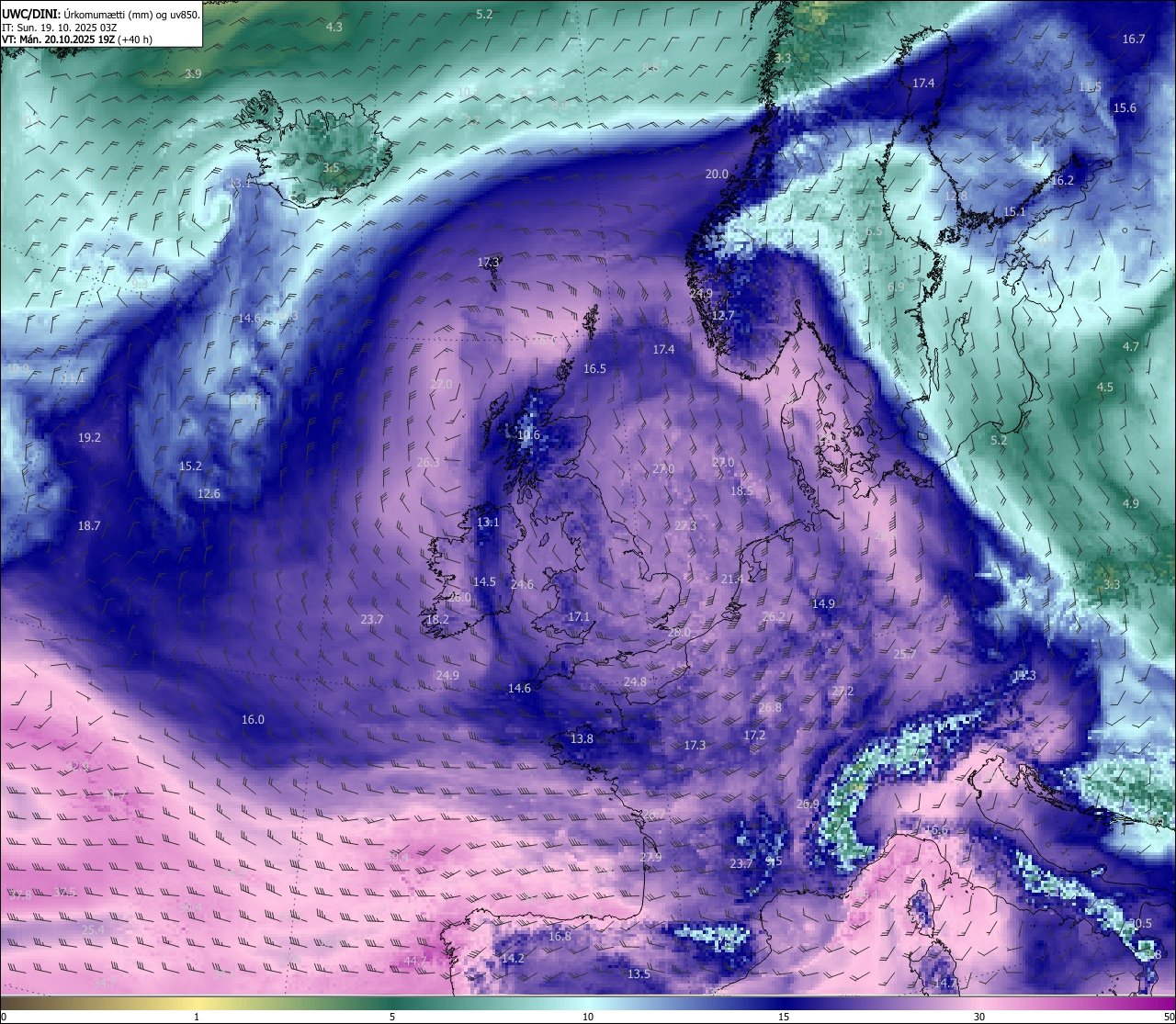Click the VT: Mán. 20.10.2025 19Z valid time

tap(77, 39)
